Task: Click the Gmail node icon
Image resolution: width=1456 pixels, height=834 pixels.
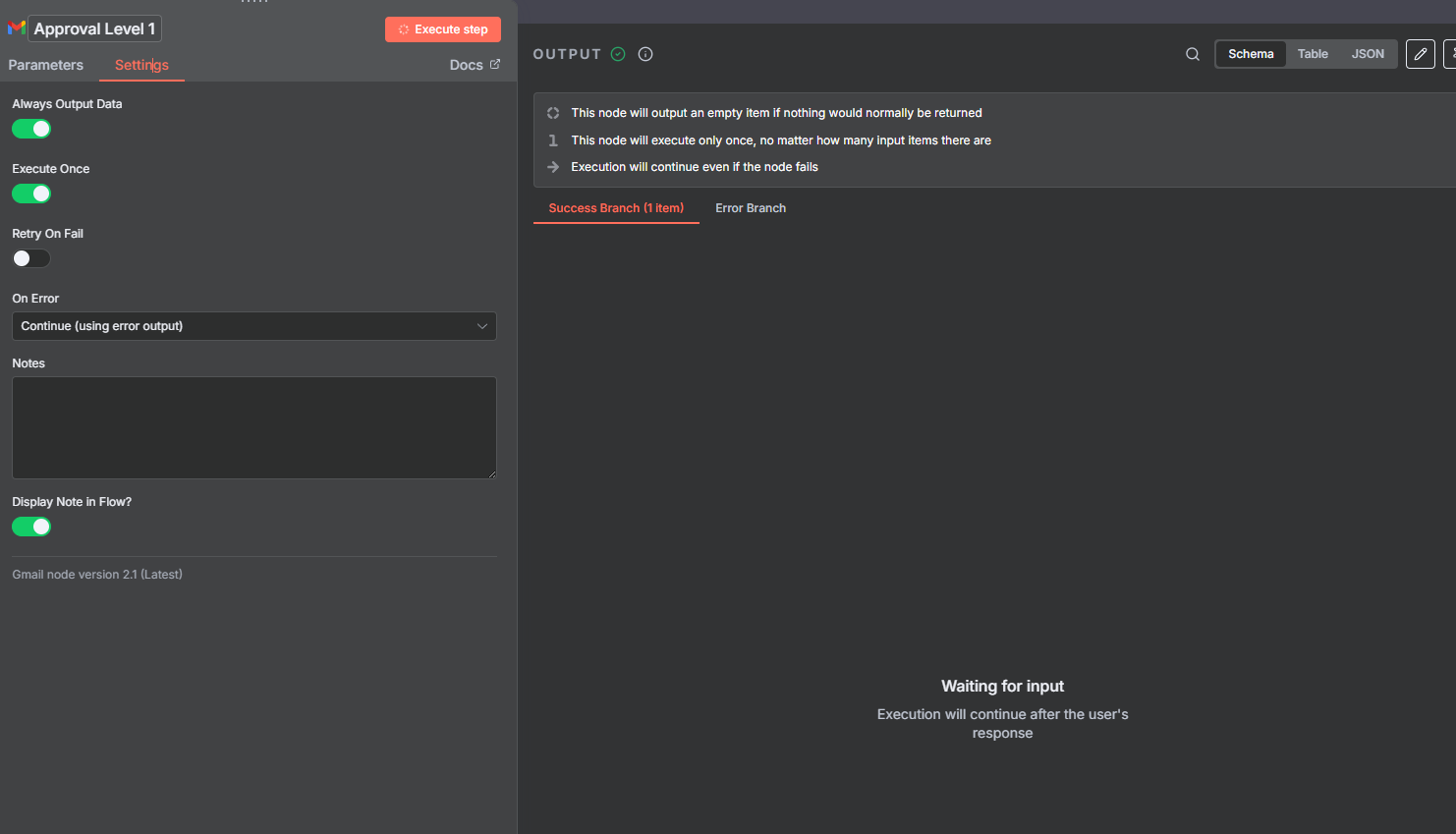Action: [16, 28]
